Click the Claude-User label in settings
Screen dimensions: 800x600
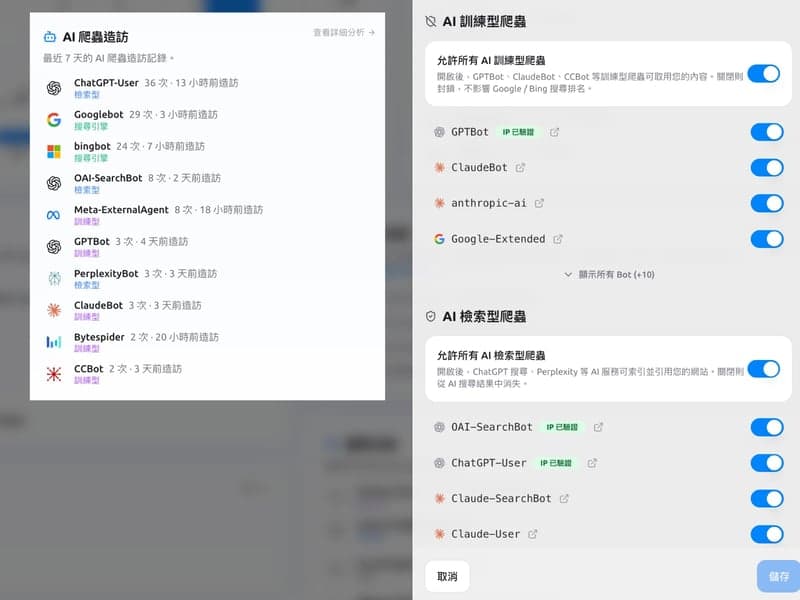pyautogui.click(x=485, y=534)
